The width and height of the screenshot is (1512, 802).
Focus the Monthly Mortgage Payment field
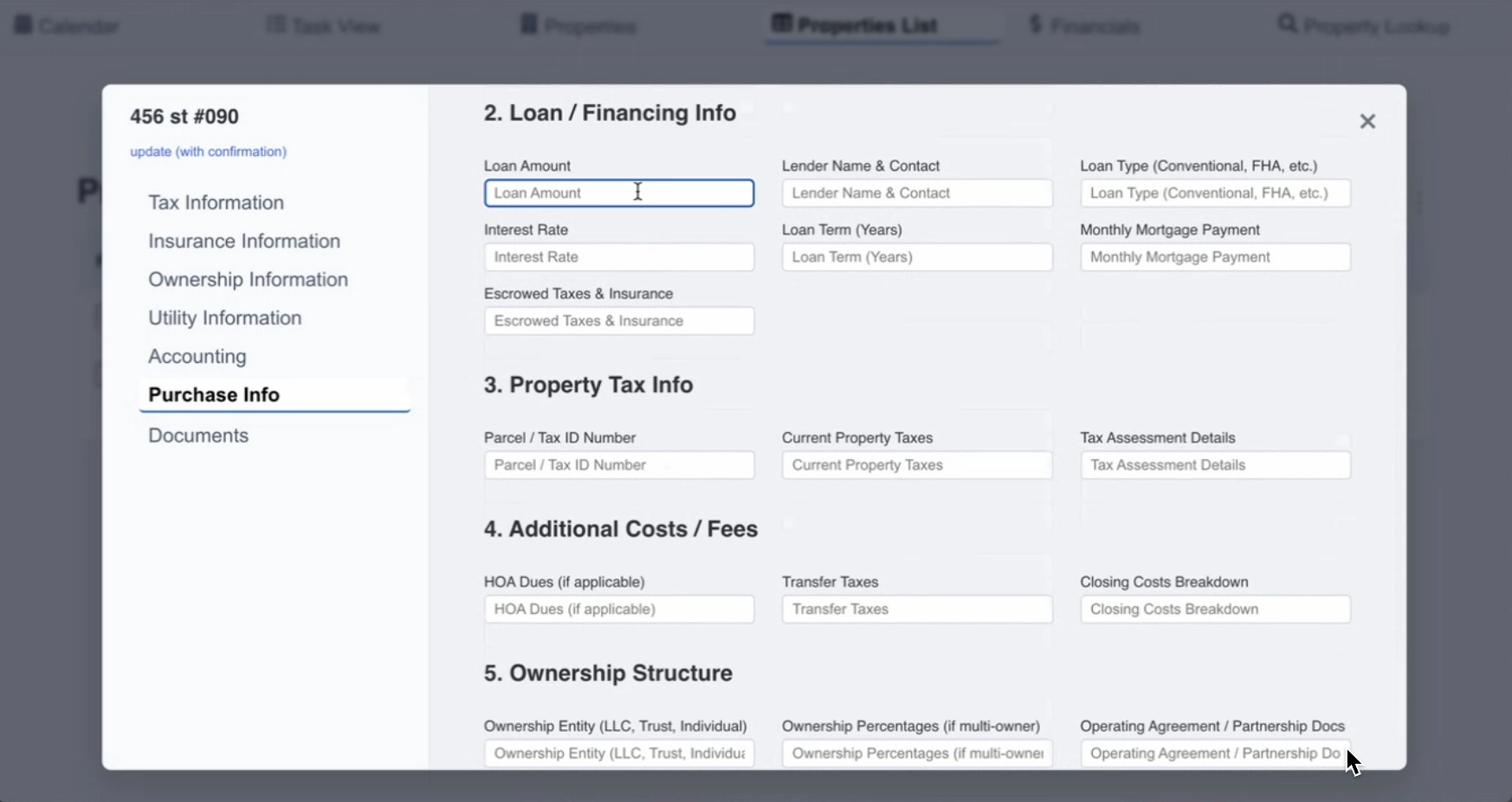click(1215, 257)
